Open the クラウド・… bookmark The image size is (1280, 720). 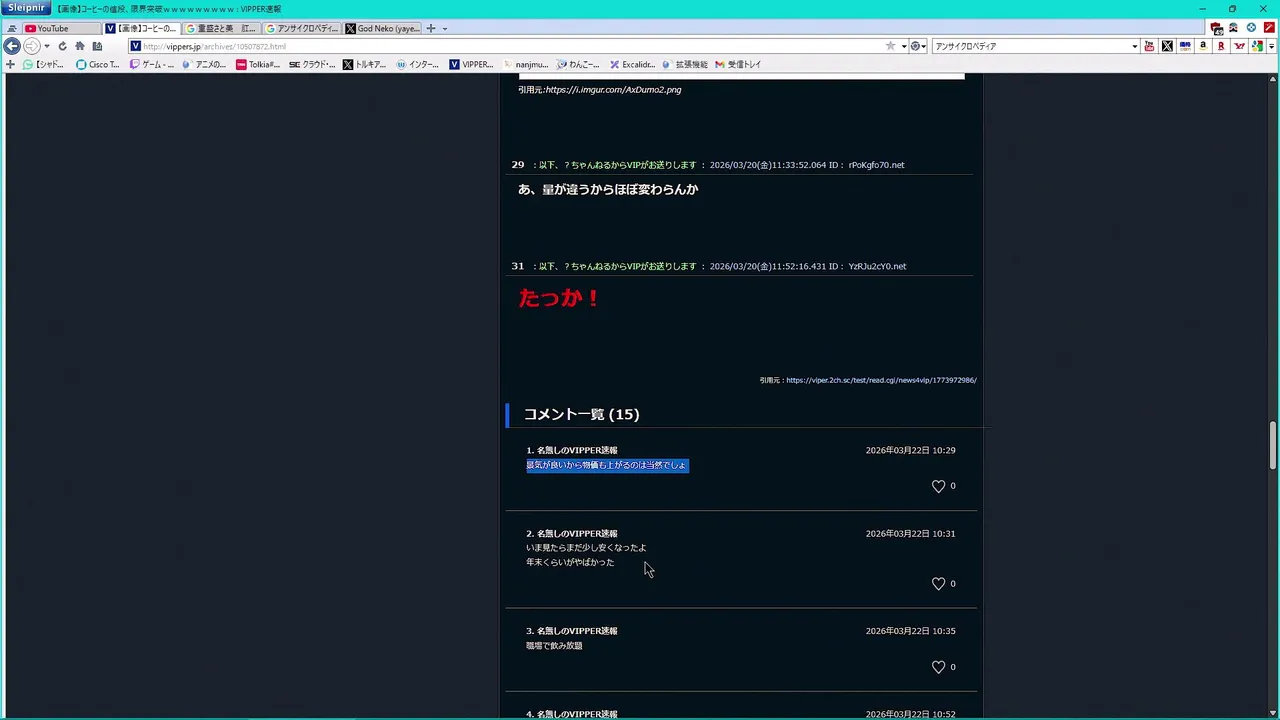coord(312,64)
